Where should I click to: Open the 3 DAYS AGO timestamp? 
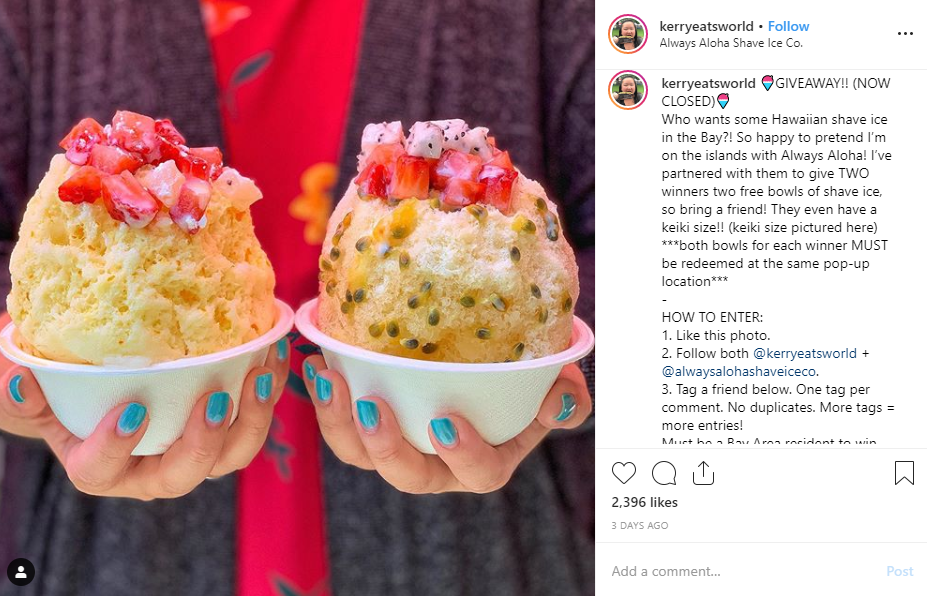click(x=640, y=526)
